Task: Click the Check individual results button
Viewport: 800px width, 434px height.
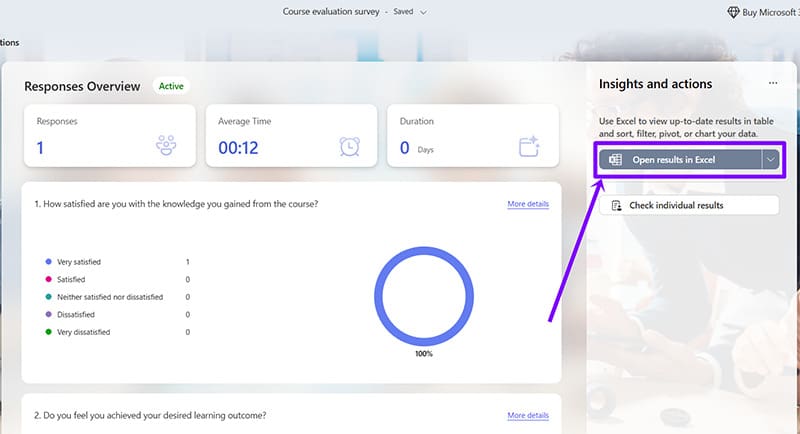Action: [x=687, y=205]
